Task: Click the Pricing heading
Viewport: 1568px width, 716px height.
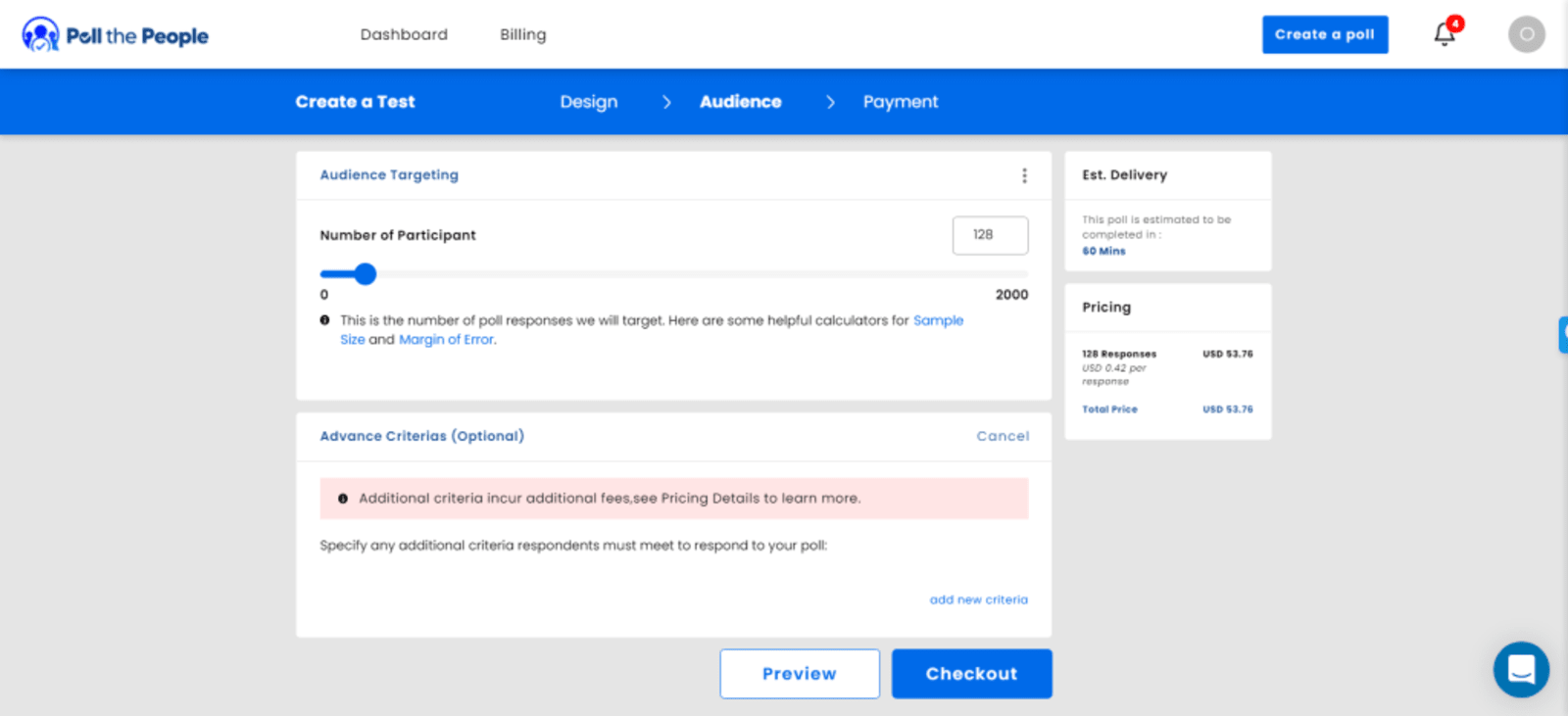Action: tap(1106, 308)
